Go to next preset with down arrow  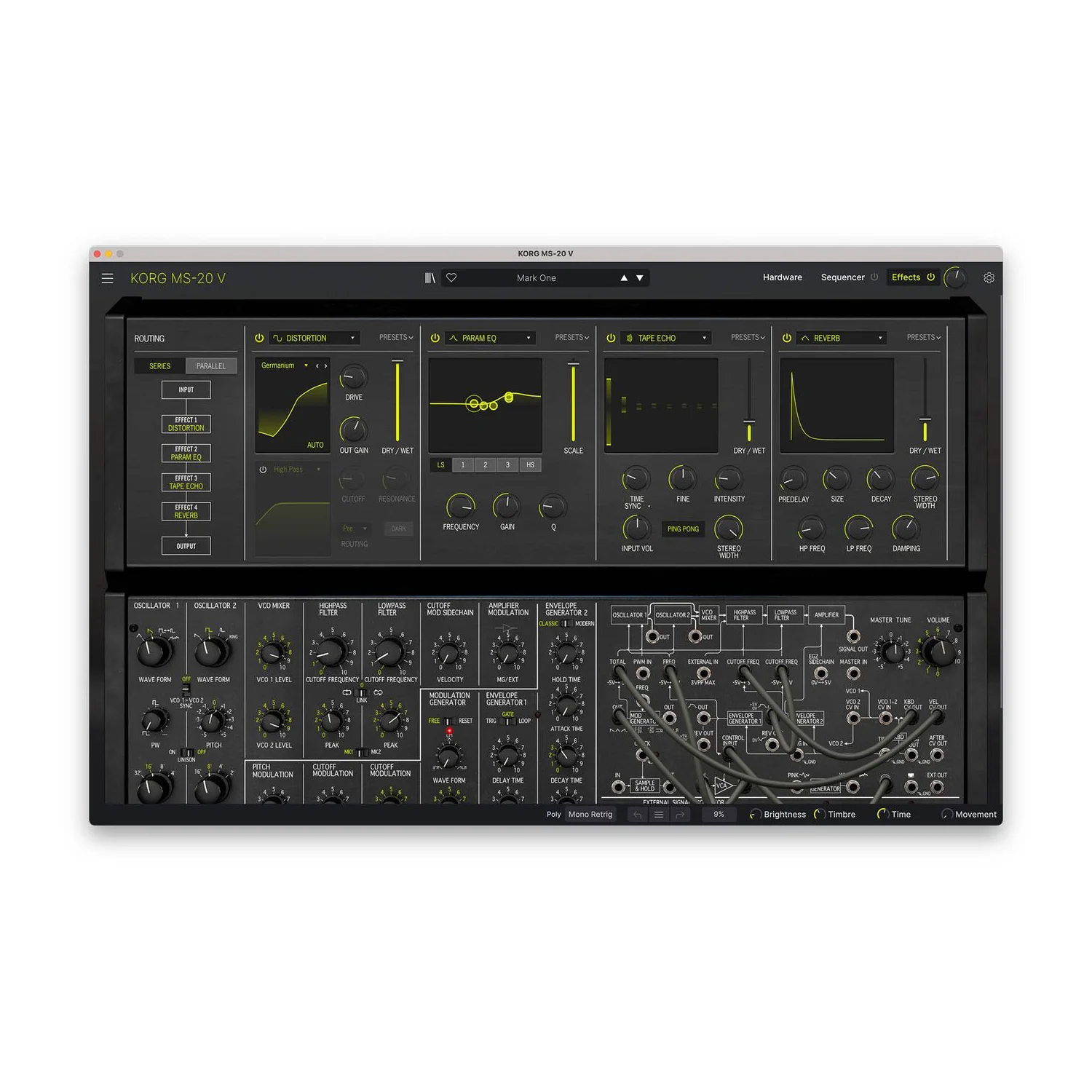[x=640, y=278]
